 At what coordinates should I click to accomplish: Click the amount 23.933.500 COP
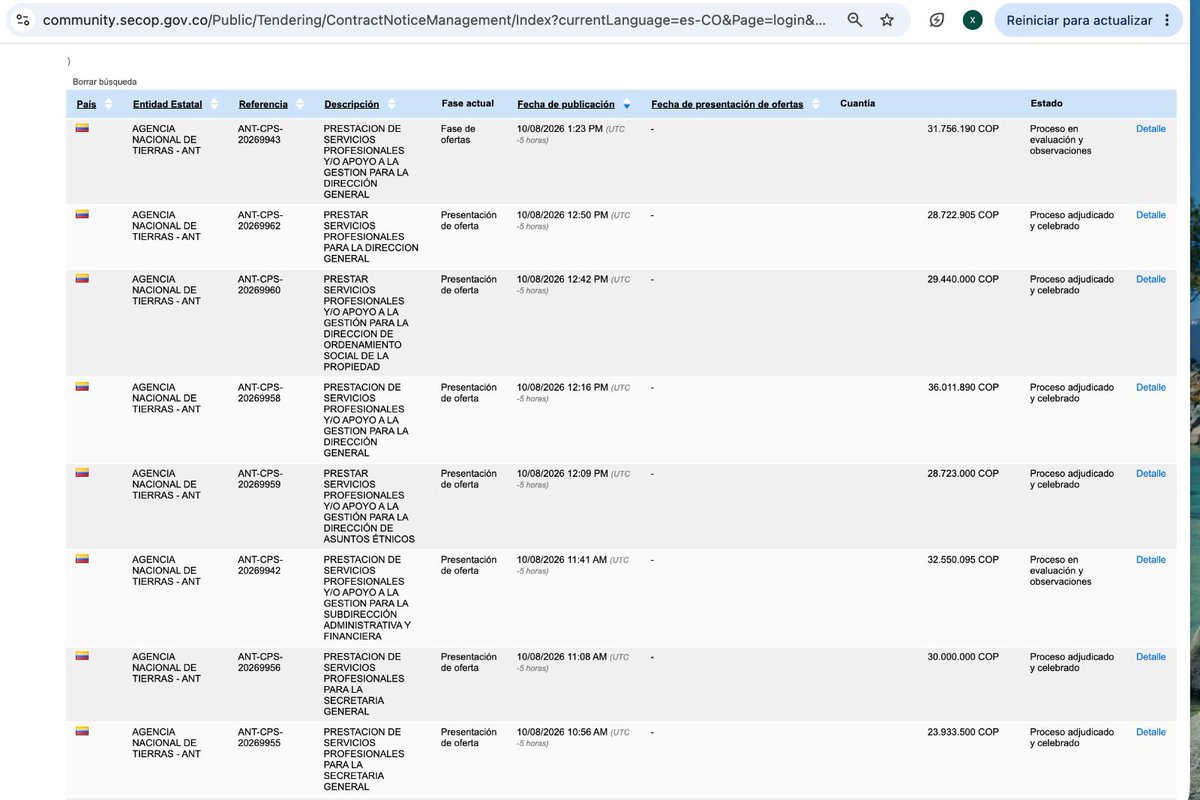[x=963, y=732]
